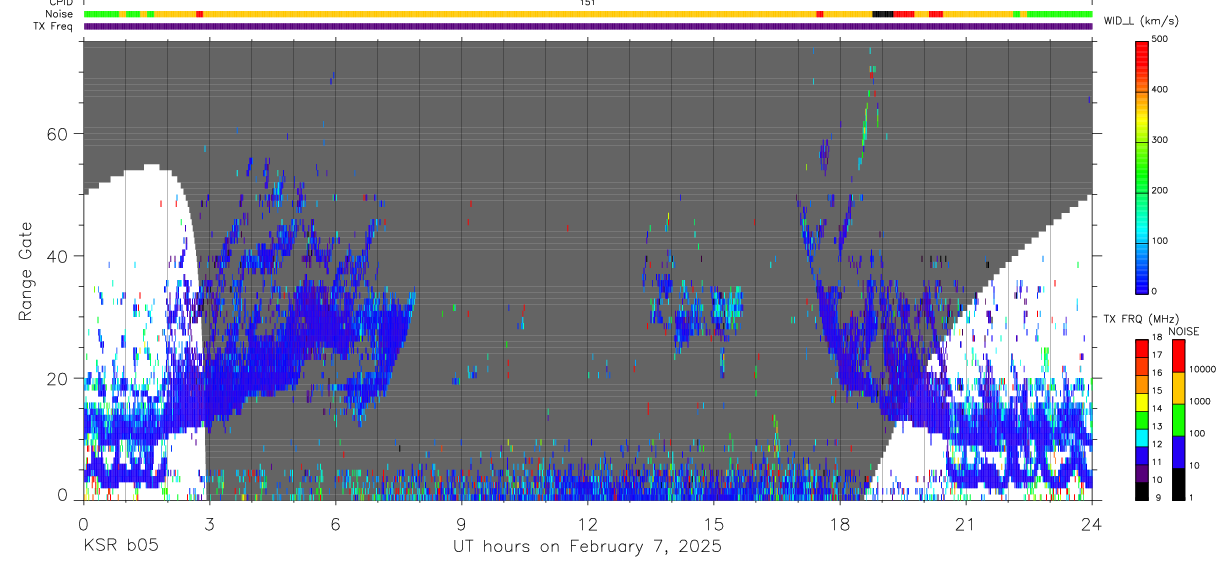
Task: Click the '21' tick on the UT hours axis
Action: [x=965, y=524]
